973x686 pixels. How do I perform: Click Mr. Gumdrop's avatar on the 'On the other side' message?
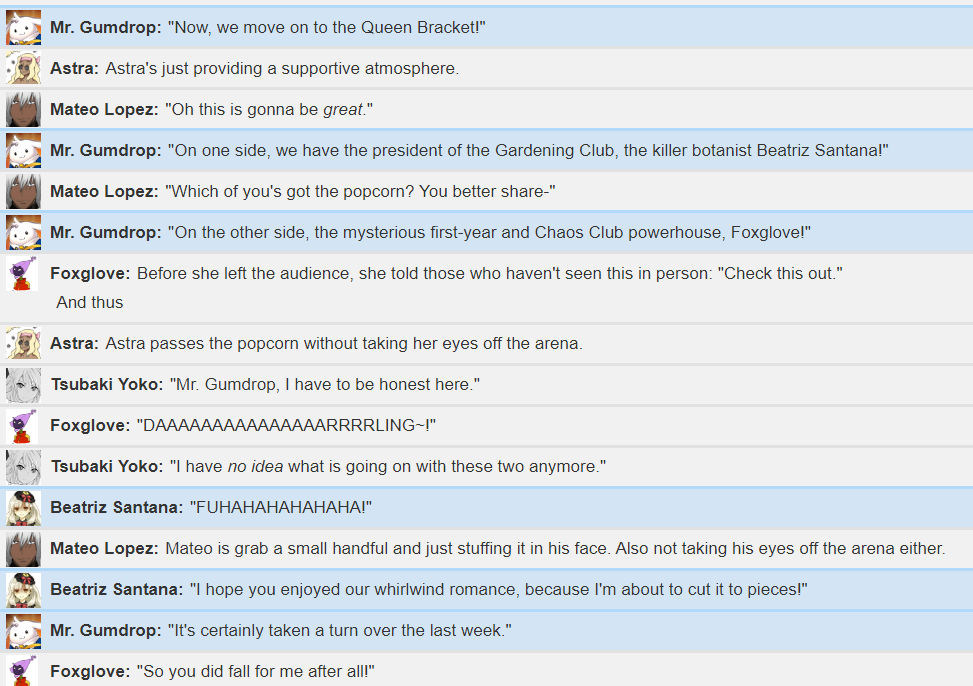tap(24, 232)
